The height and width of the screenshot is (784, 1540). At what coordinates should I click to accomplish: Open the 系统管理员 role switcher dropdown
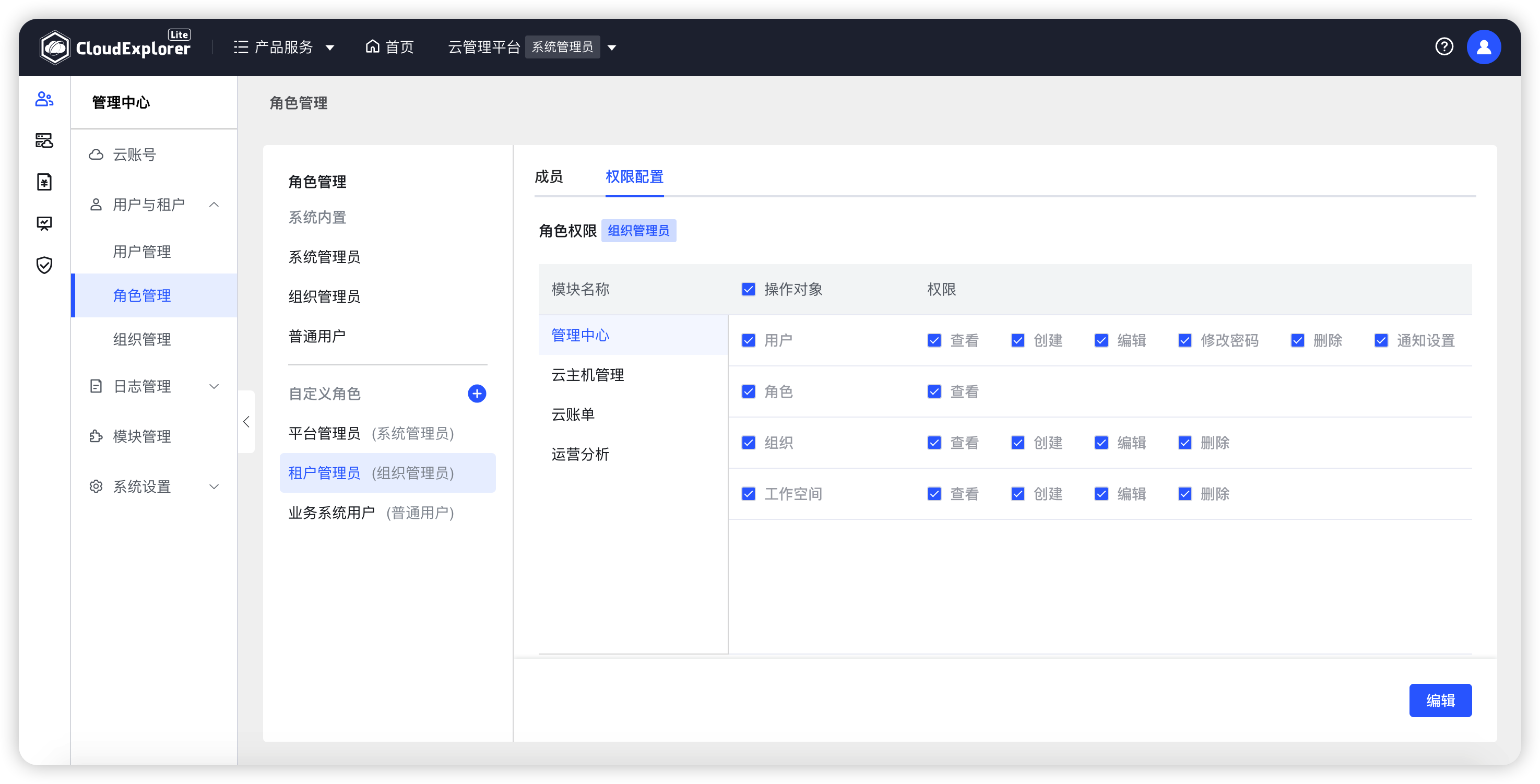612,48
